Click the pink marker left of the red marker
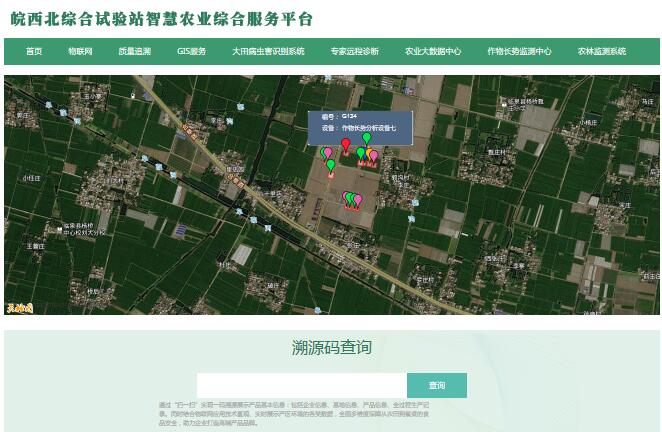Screen dimensions: 662x432 point(327,153)
